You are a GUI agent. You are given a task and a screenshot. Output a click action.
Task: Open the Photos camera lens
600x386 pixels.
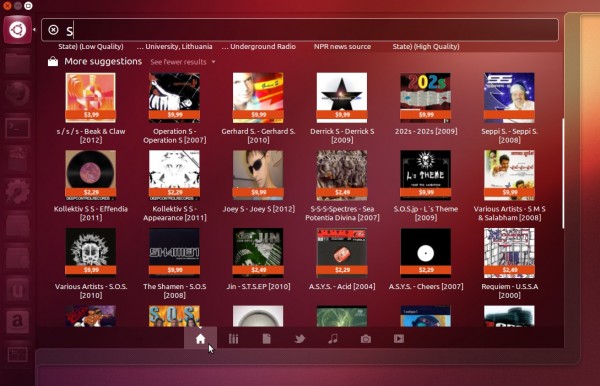[x=366, y=339]
